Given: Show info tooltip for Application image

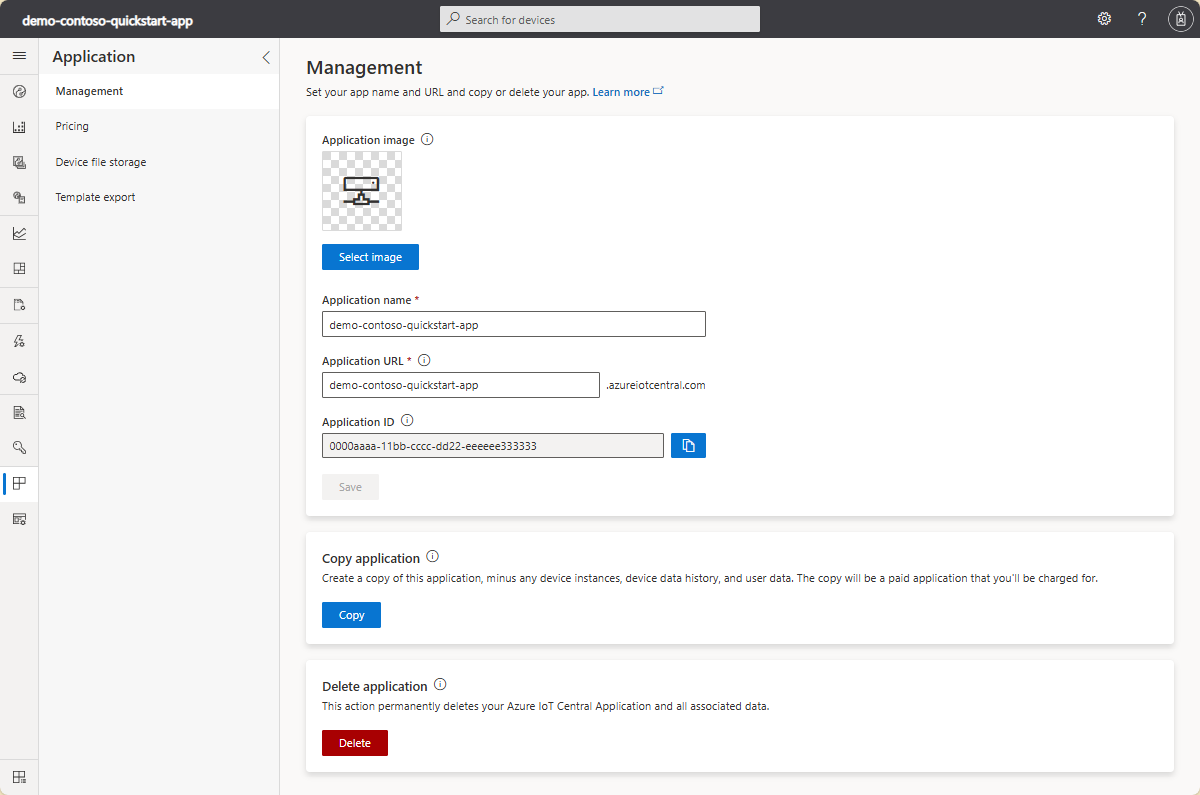Looking at the screenshot, I should (427, 140).
